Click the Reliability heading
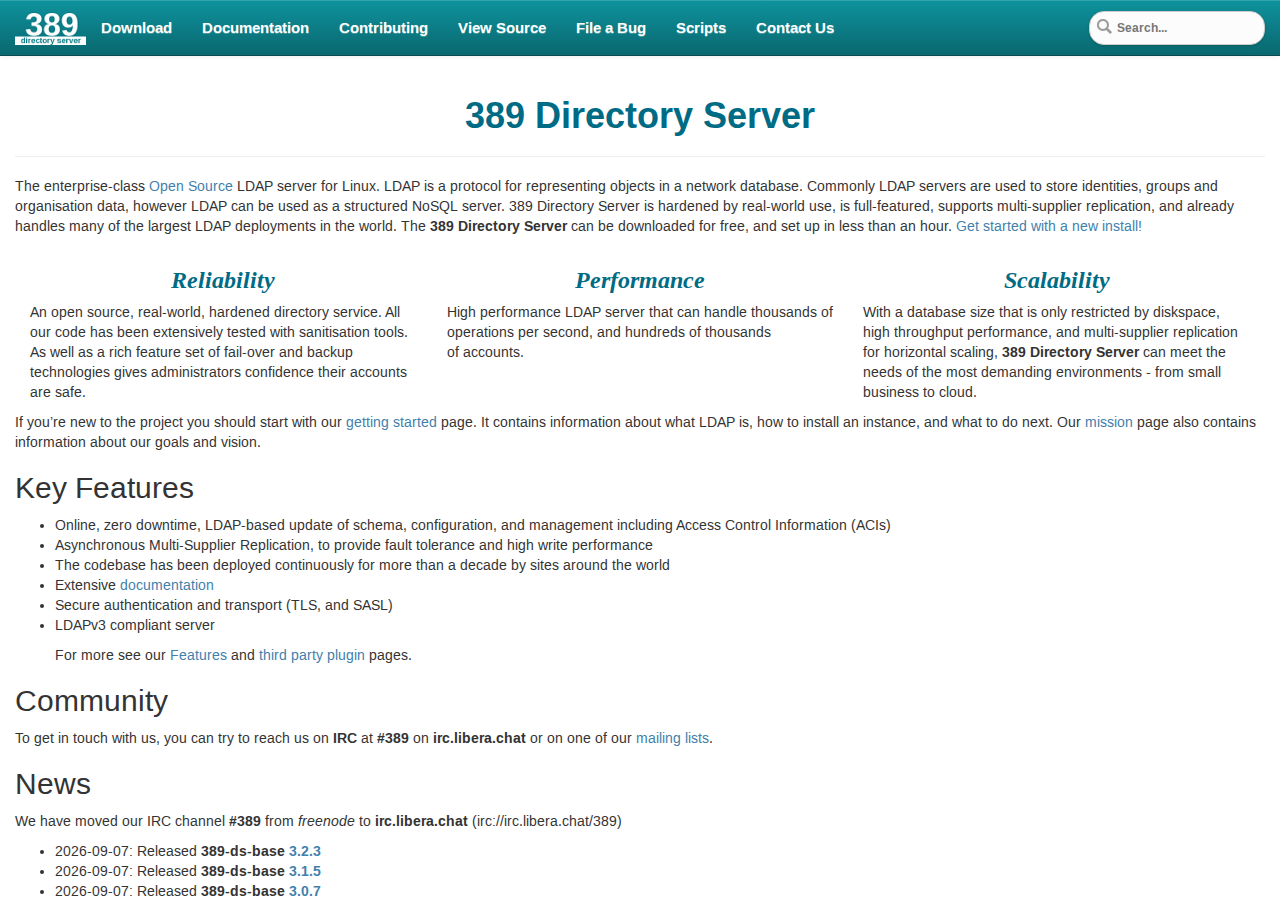Viewport: 1280px width, 900px height. [x=223, y=280]
